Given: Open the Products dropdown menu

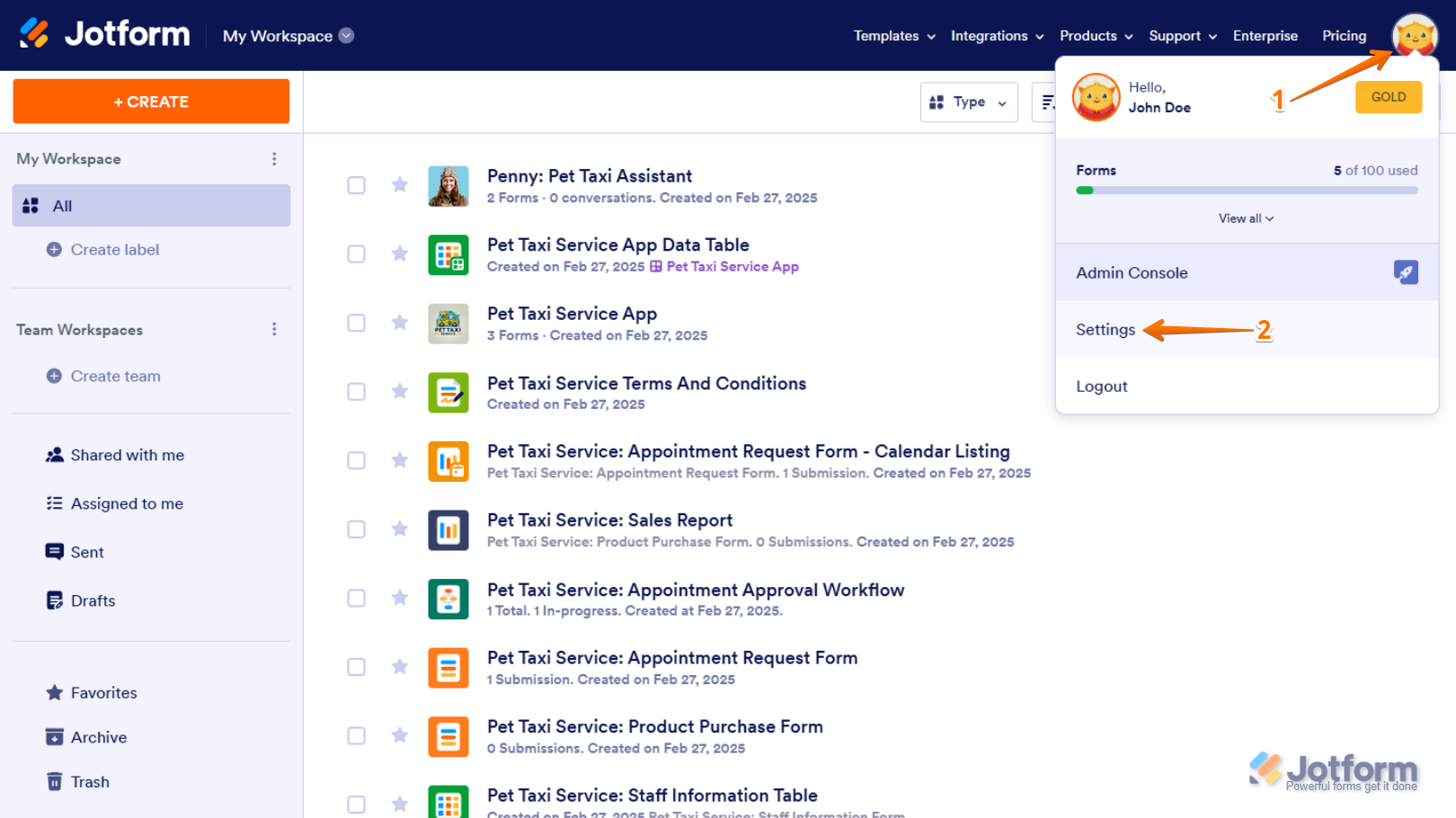Looking at the screenshot, I should pos(1096,36).
